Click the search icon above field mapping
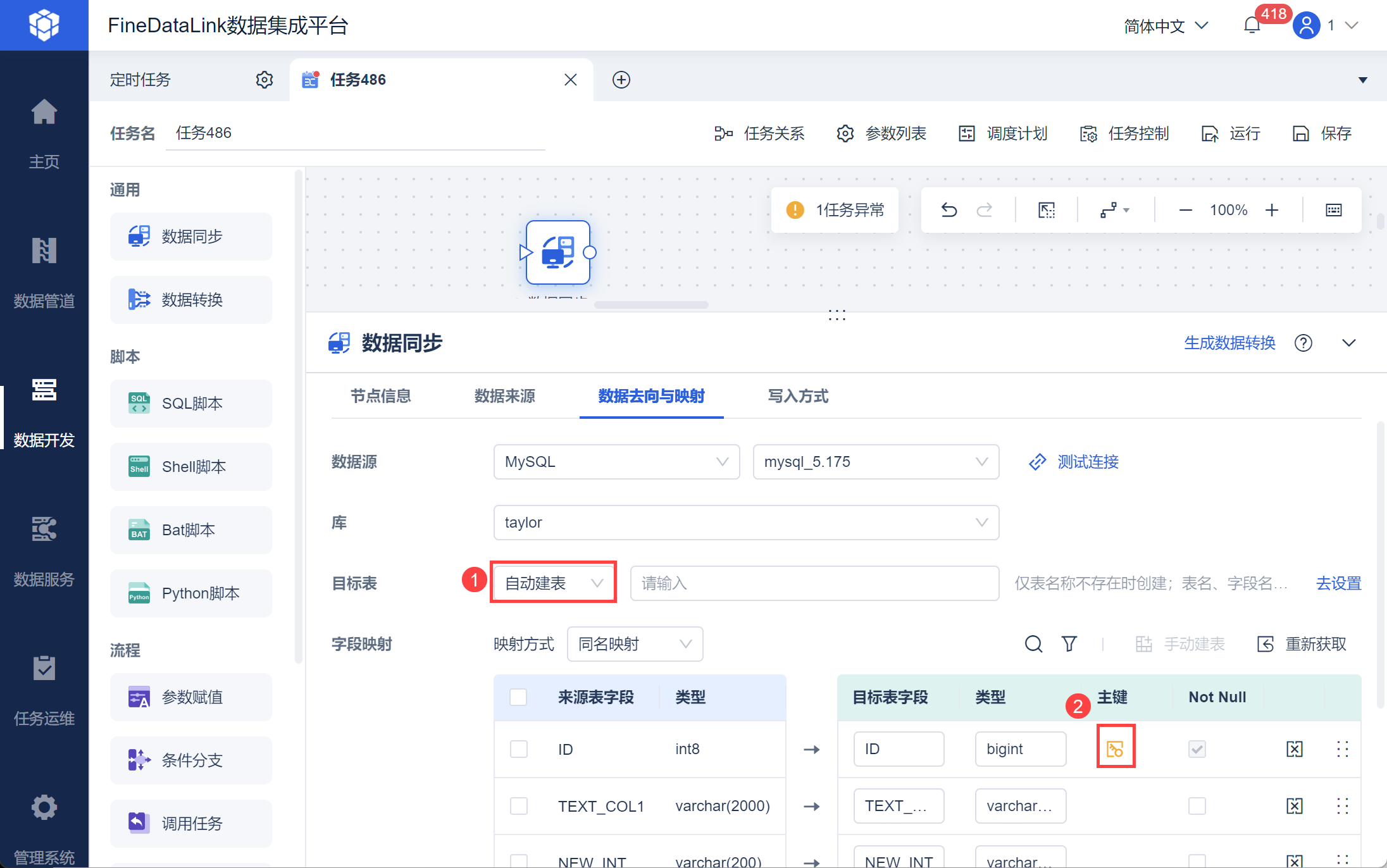 coord(1033,644)
